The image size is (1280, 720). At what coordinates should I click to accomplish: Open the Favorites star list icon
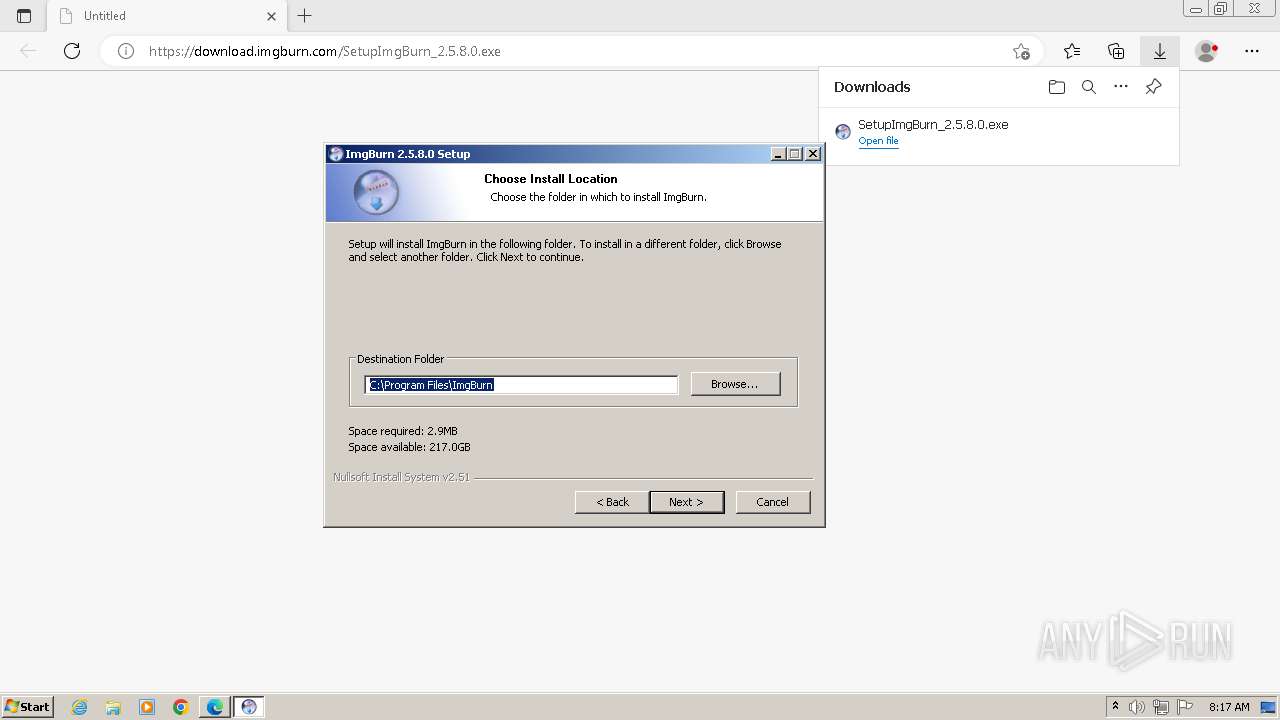point(1072,51)
